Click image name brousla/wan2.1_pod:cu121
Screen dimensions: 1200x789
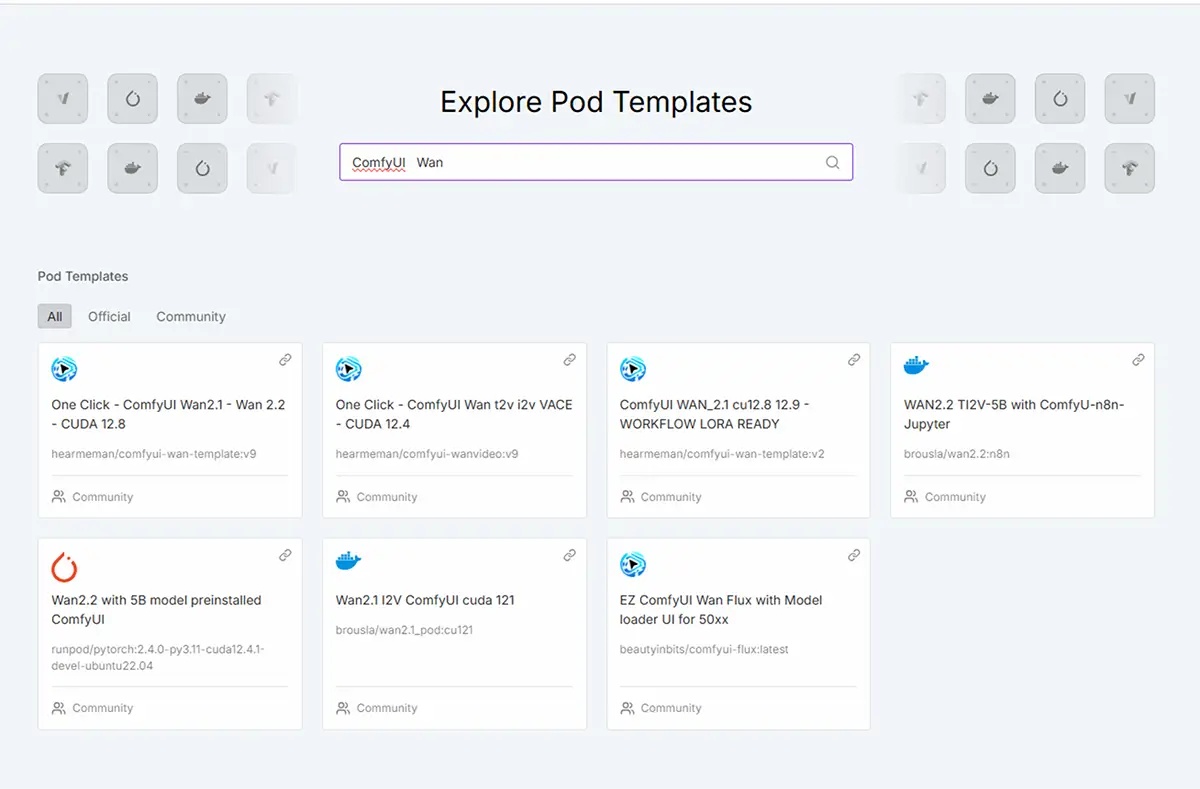[x=404, y=630]
